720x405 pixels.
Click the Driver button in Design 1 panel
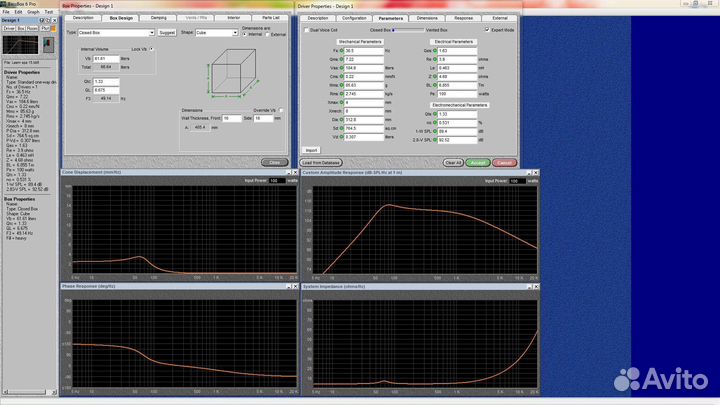click(9, 29)
